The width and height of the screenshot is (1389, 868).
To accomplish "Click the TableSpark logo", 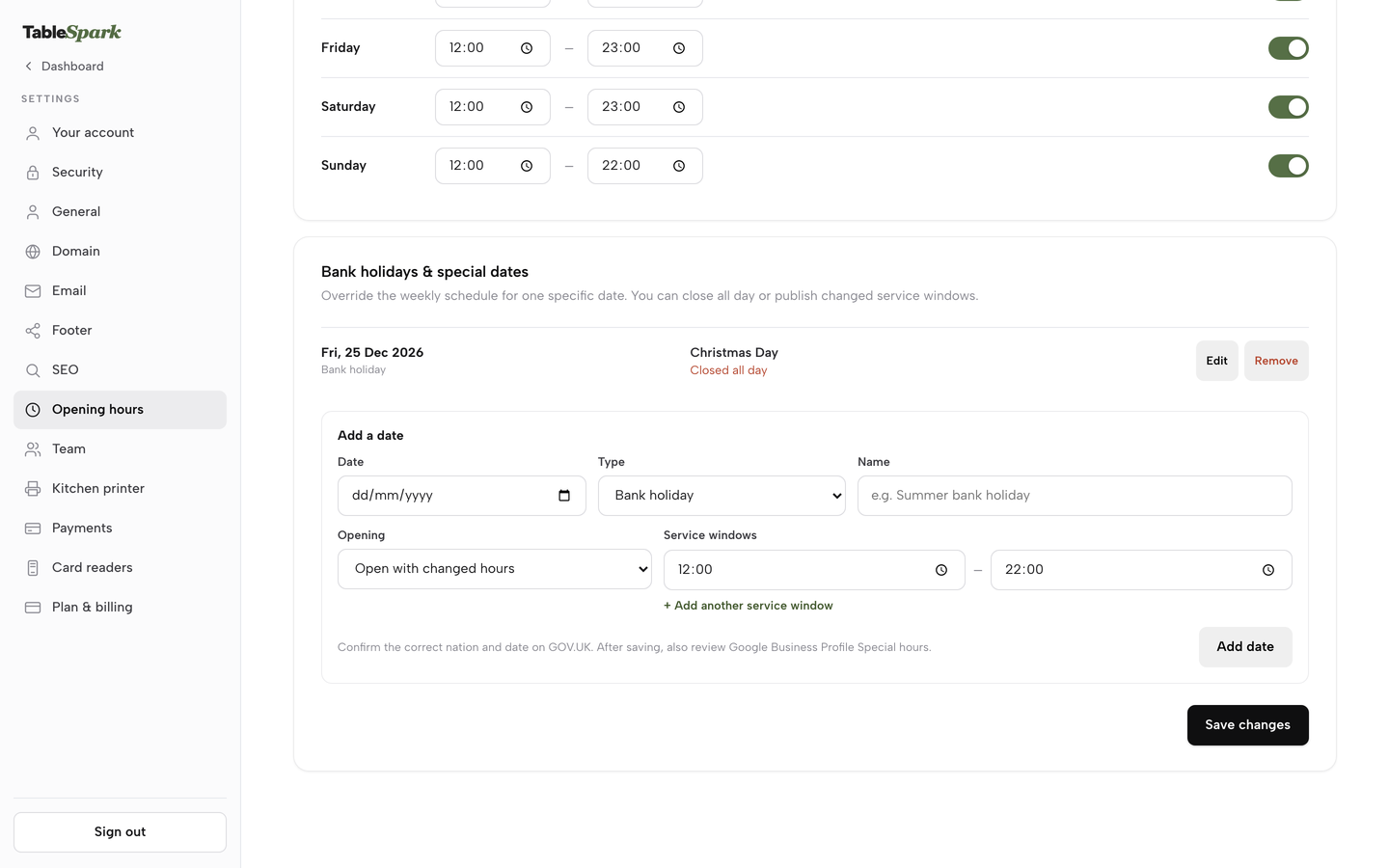I will 72,33.
